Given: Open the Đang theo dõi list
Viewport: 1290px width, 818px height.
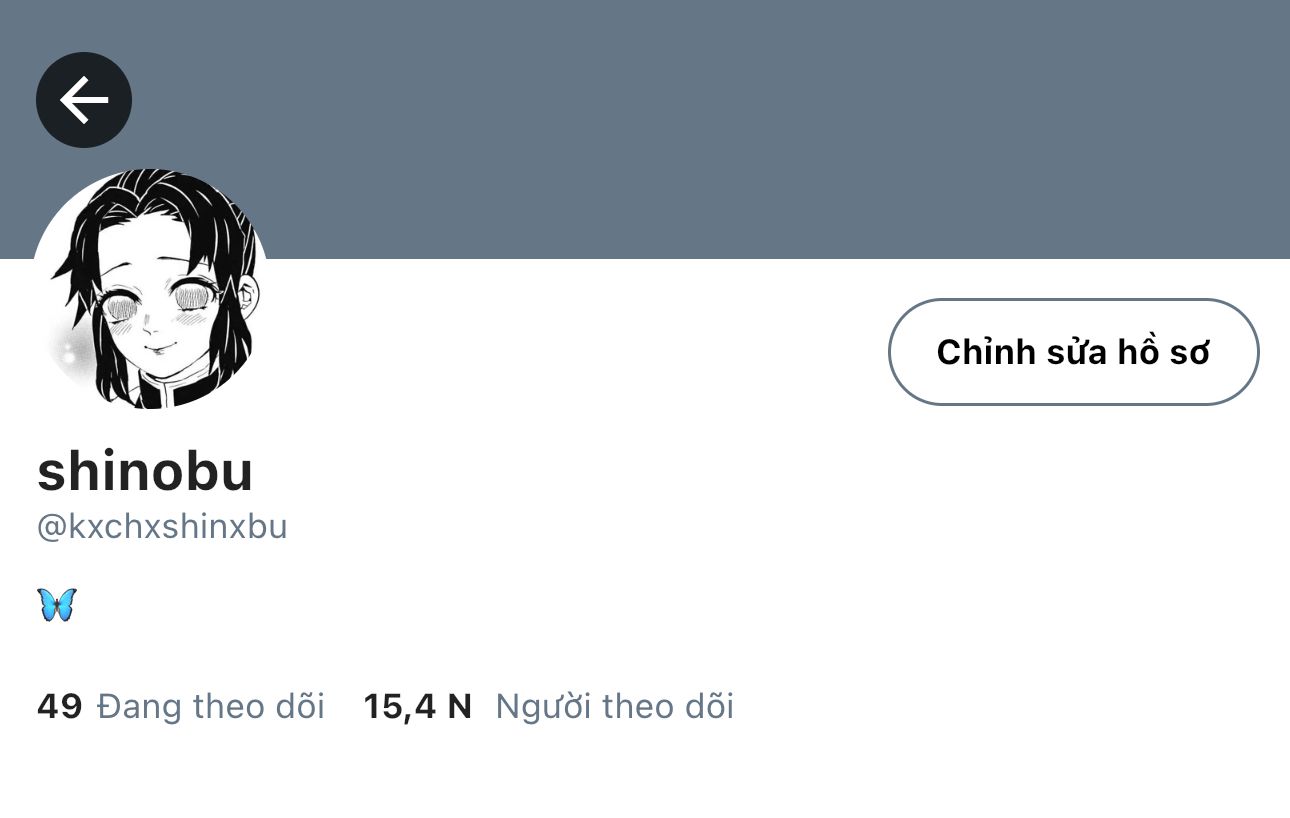Looking at the screenshot, I should click(x=211, y=707).
